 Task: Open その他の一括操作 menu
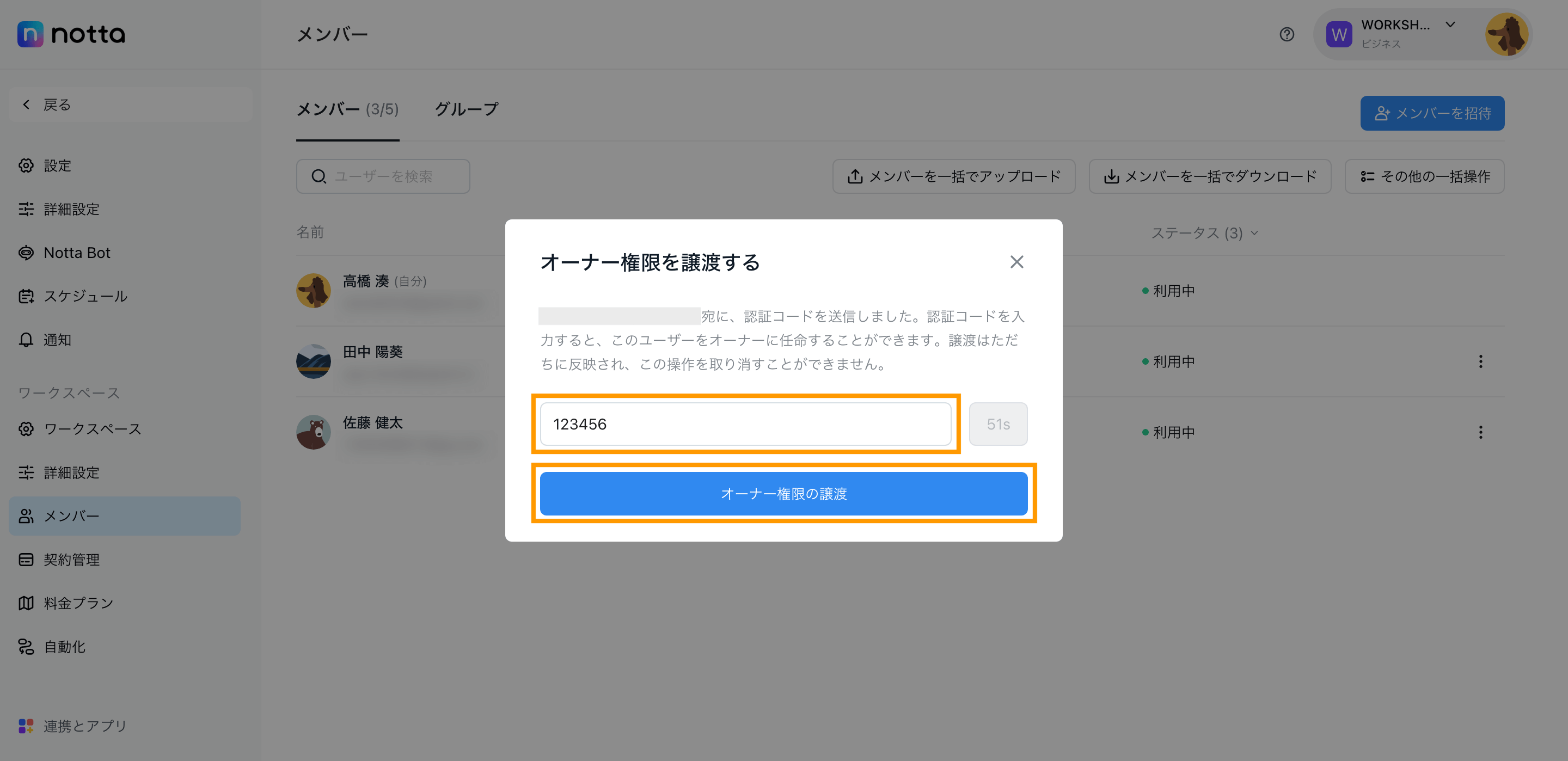pyautogui.click(x=1424, y=176)
